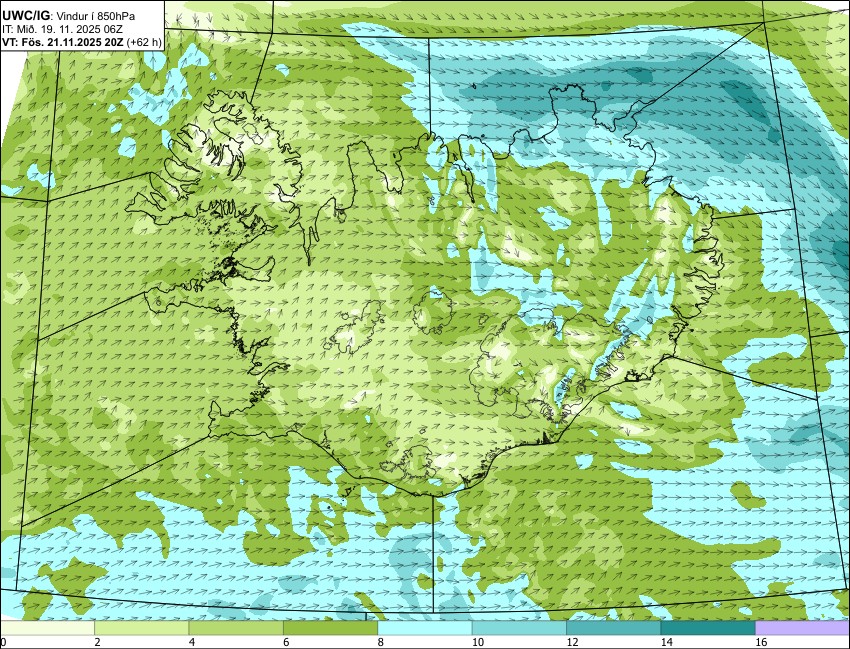Image resolution: width=850 pixels, height=649 pixels.
Task: Click the legend scale label '10'
Action: 478,642
